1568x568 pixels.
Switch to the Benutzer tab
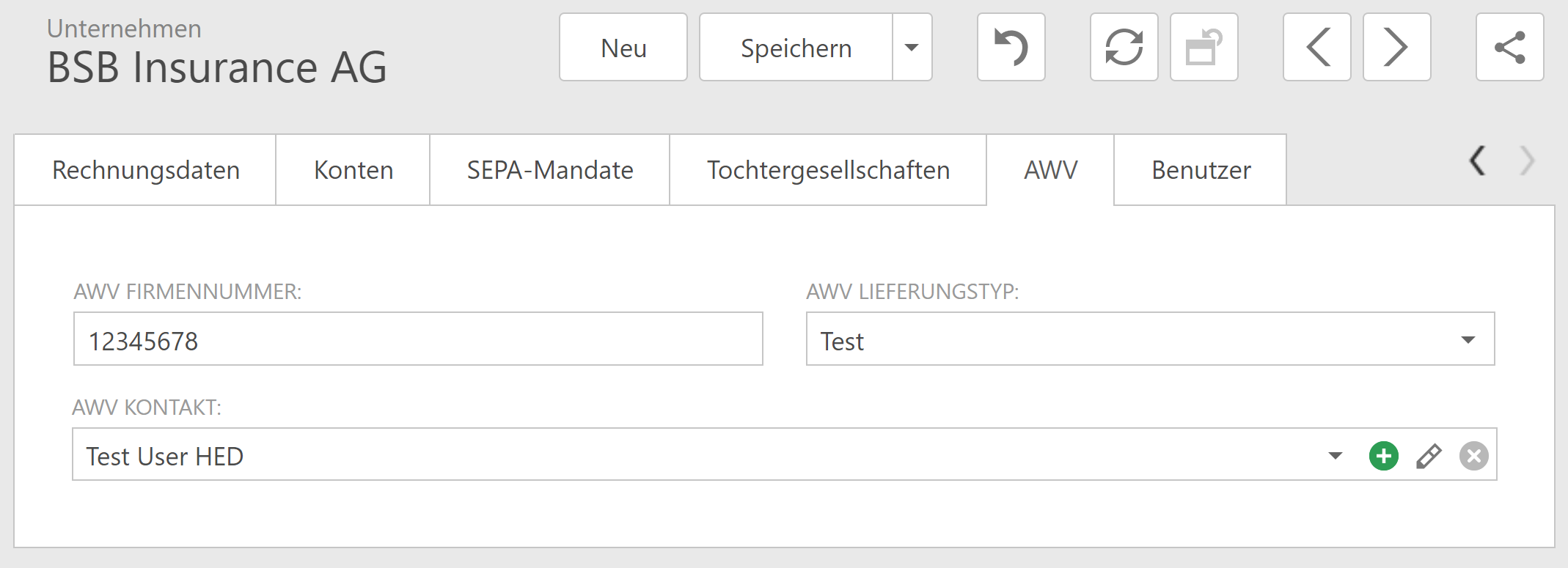click(1201, 170)
